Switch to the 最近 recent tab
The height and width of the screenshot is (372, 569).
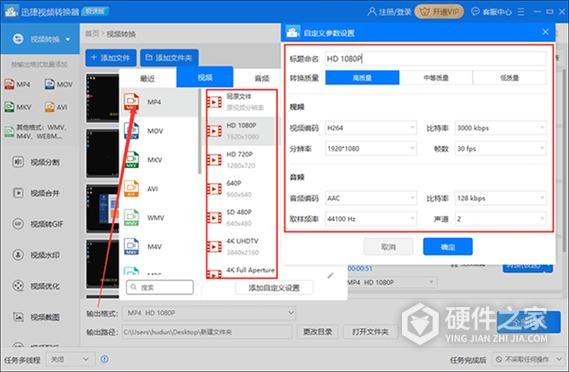pyautogui.click(x=148, y=78)
